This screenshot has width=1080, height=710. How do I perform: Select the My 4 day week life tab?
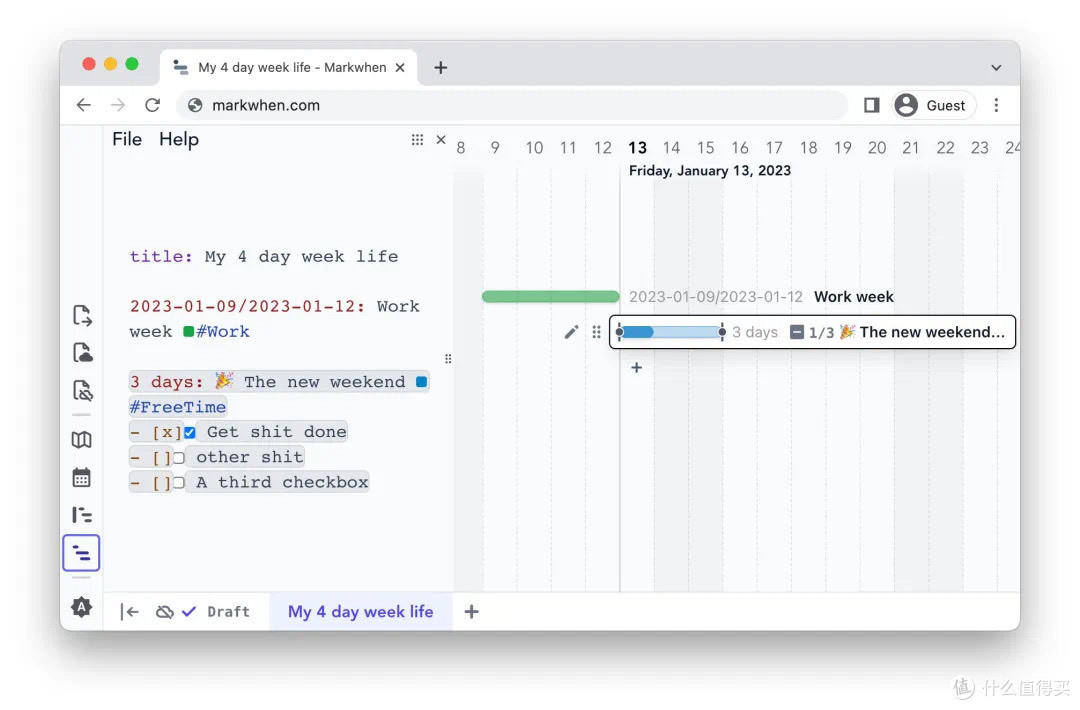coord(360,612)
